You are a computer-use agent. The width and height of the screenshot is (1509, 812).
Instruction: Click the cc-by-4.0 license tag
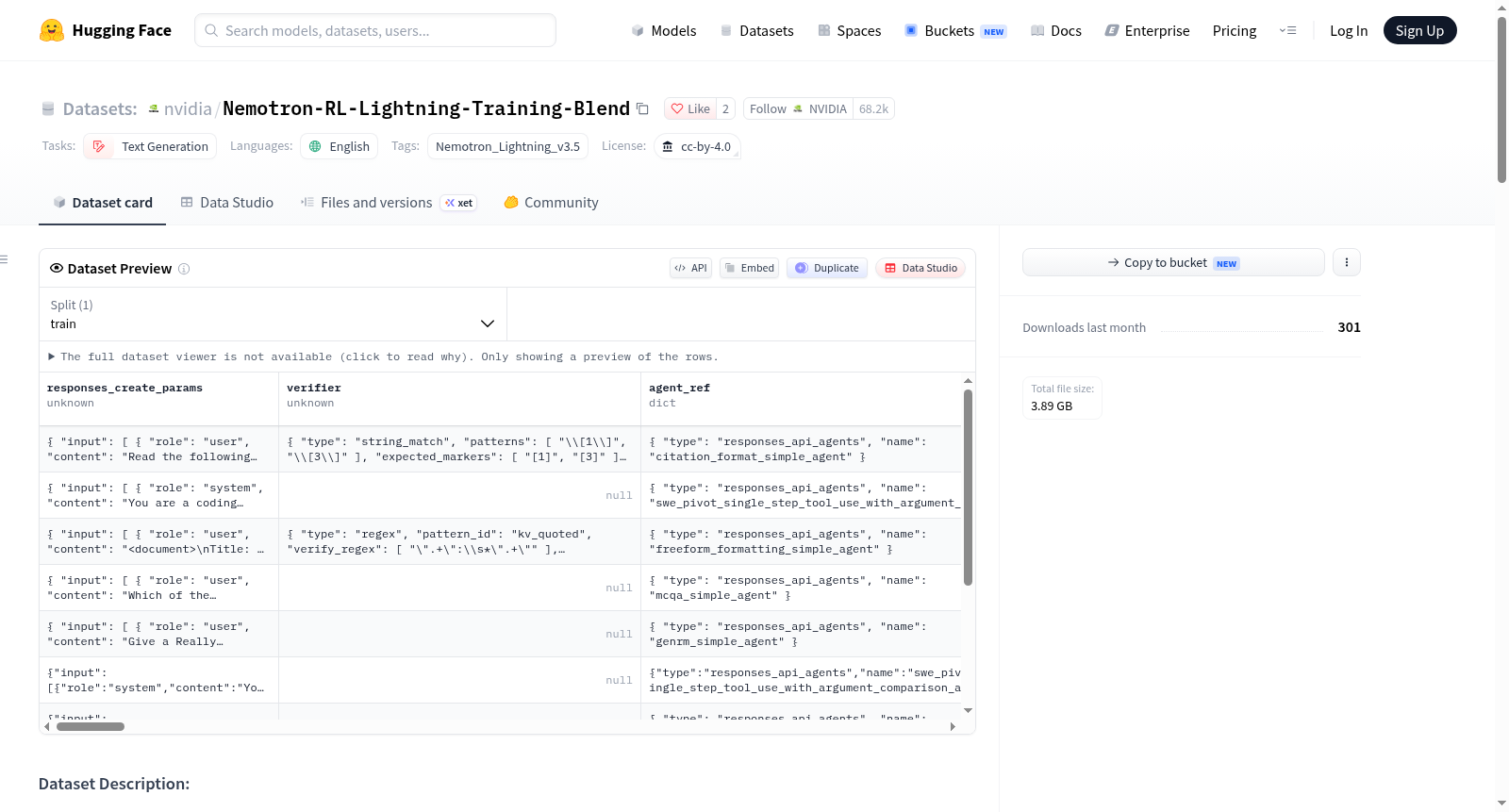point(696,146)
